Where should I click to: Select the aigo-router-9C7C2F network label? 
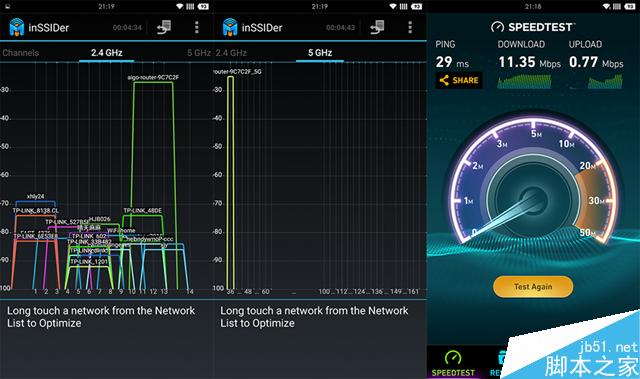pos(153,77)
